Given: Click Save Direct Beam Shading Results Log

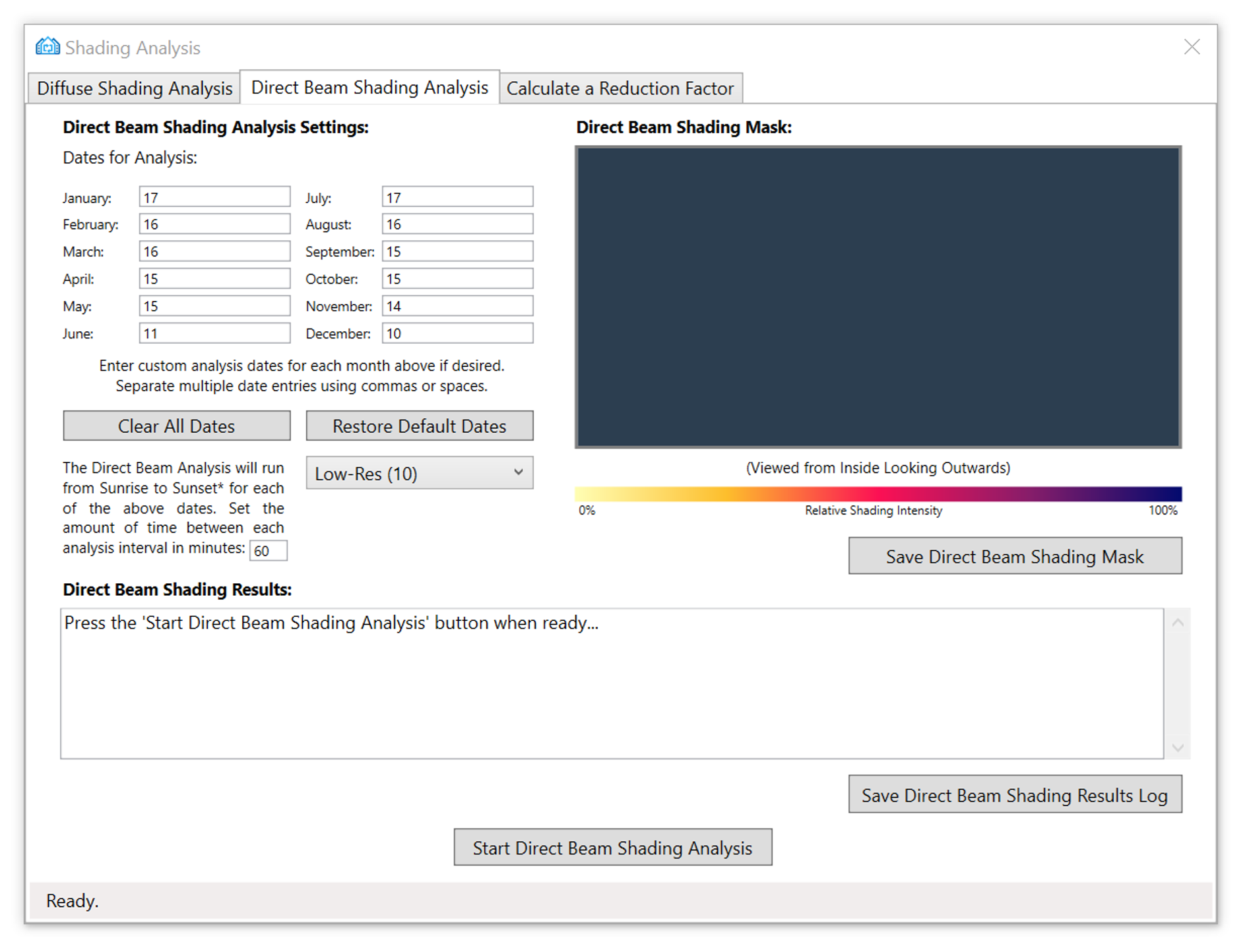Looking at the screenshot, I should tap(1015, 795).
